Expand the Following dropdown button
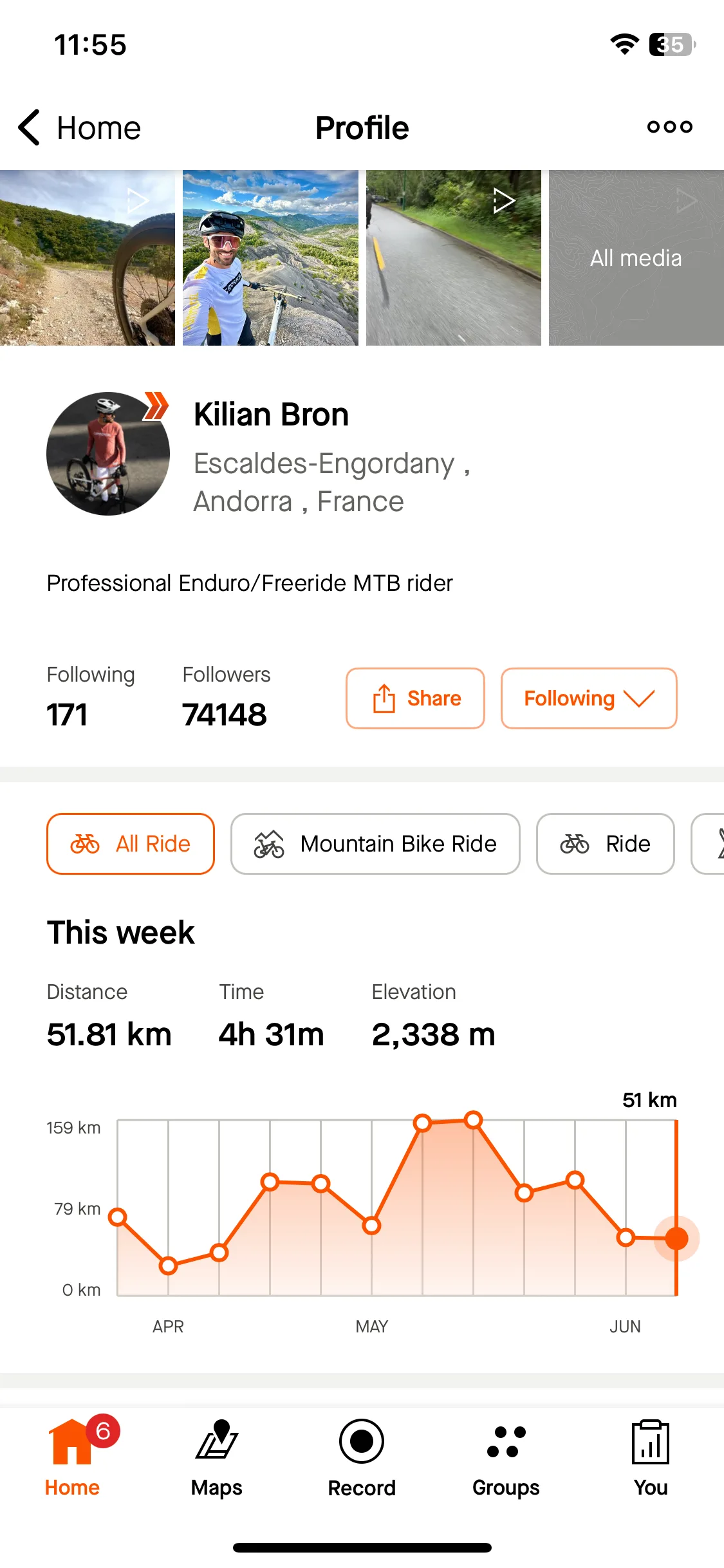 point(589,698)
